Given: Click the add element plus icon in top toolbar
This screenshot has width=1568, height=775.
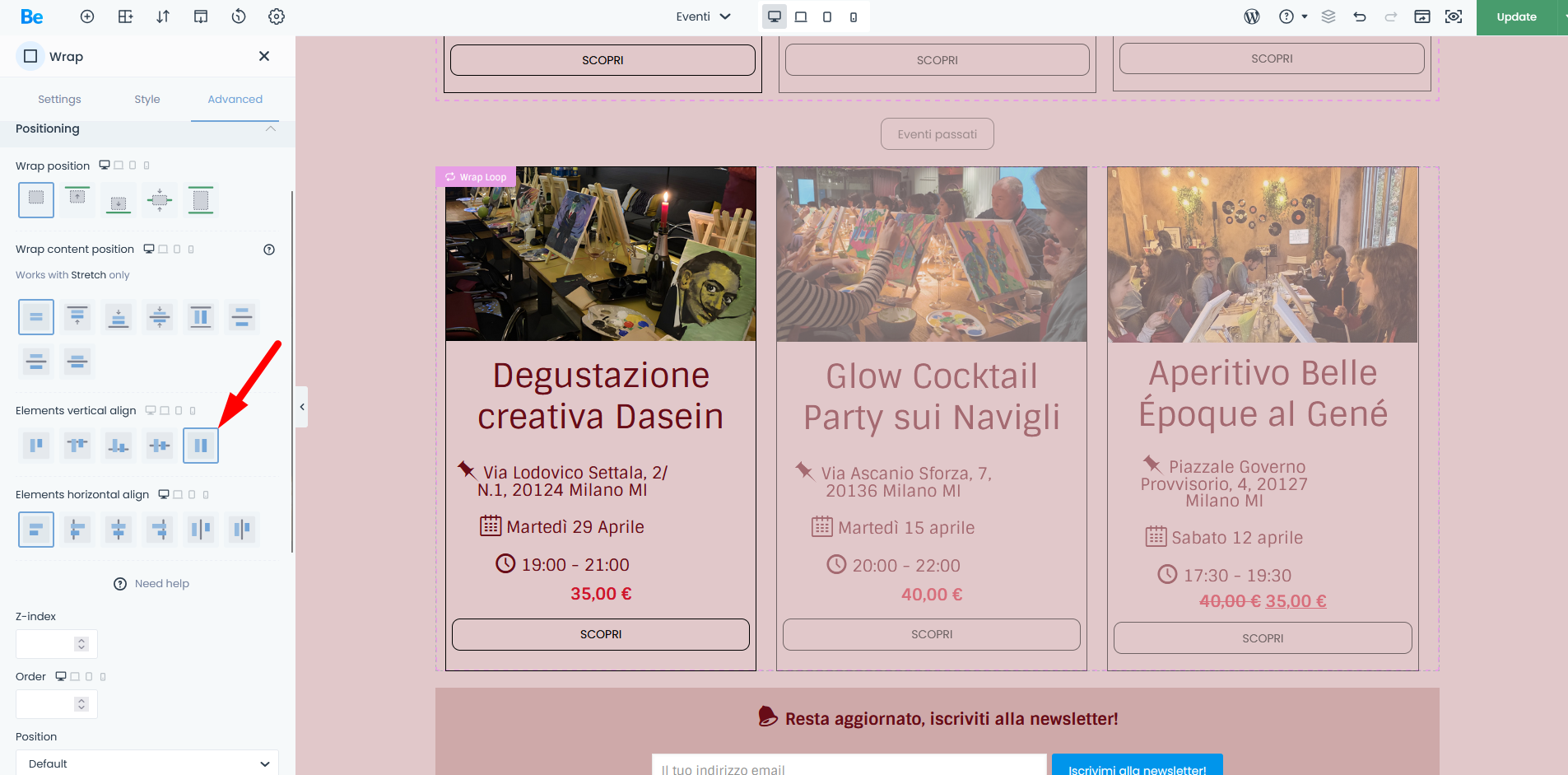Looking at the screenshot, I should (x=87, y=16).
